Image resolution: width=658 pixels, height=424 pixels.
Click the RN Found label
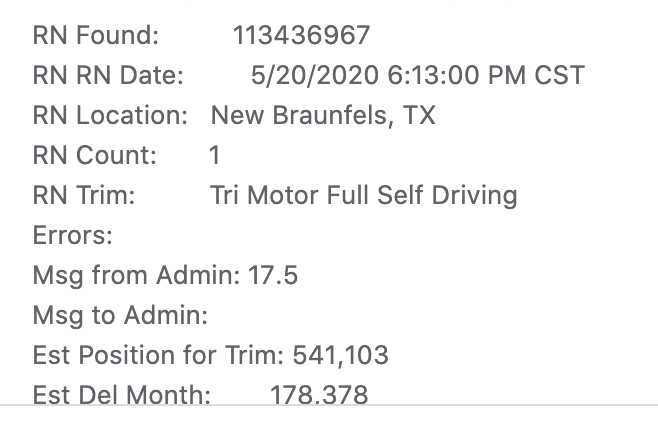[96, 35]
